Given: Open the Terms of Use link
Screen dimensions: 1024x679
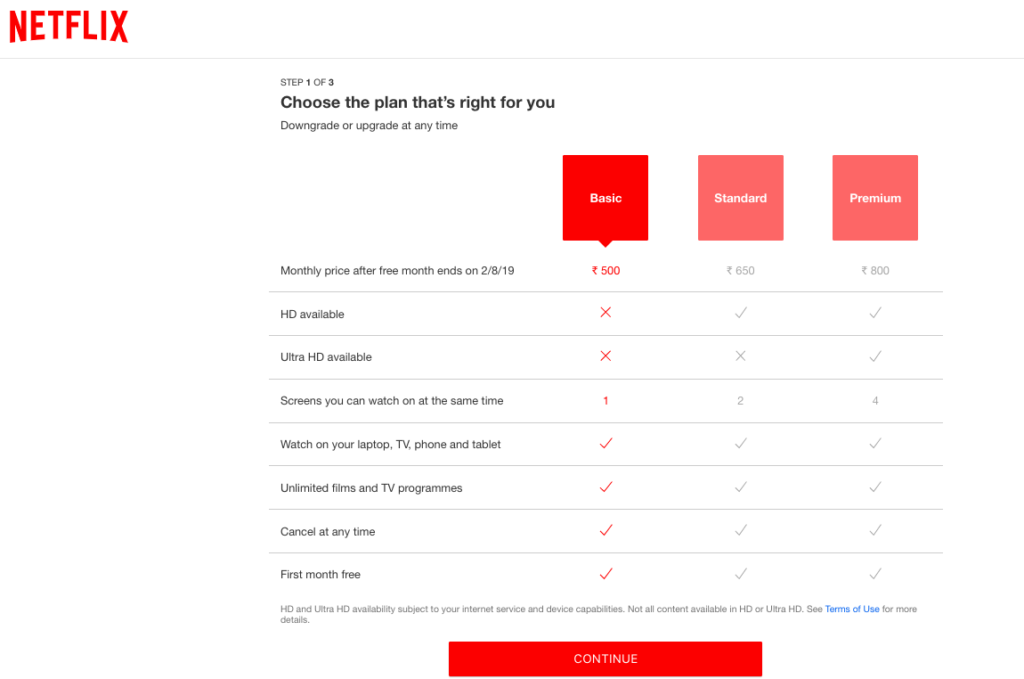Looking at the screenshot, I should pyautogui.click(x=852, y=608).
